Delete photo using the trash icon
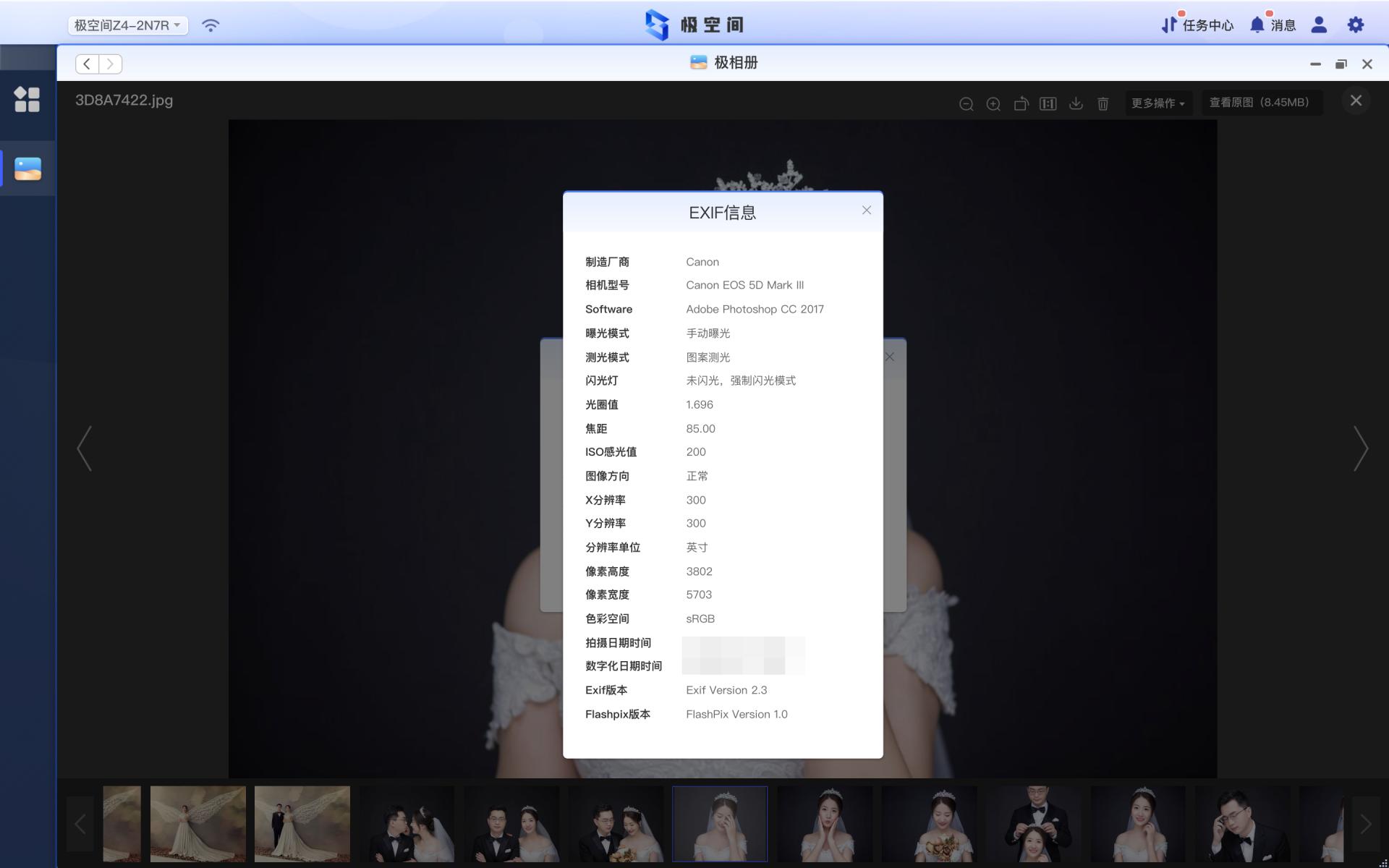The image size is (1389, 868). pos(1103,103)
